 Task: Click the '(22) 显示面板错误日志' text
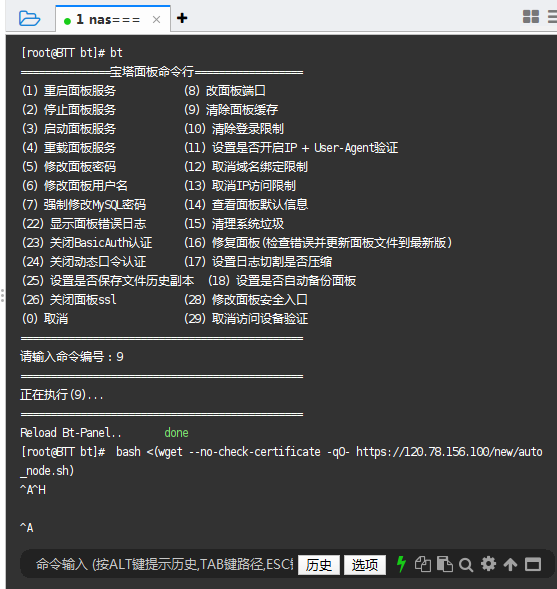pos(84,224)
